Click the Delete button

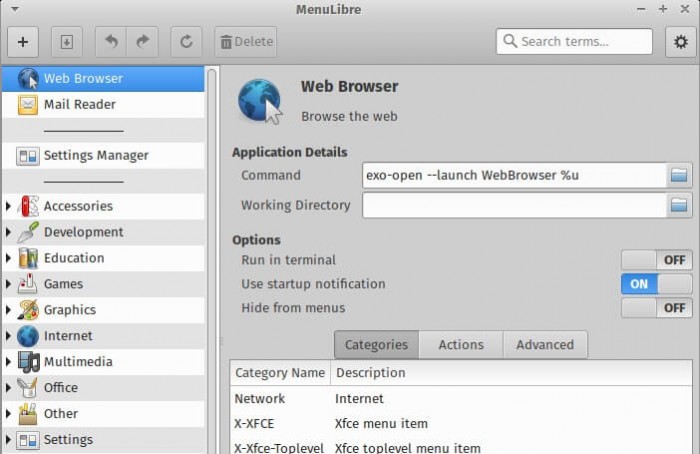pos(246,42)
